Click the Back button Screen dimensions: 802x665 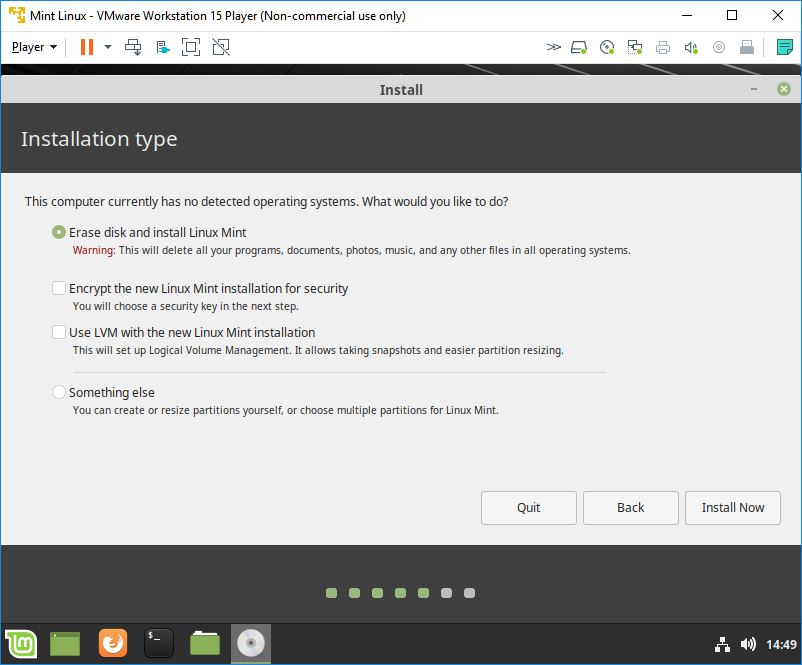(x=631, y=508)
